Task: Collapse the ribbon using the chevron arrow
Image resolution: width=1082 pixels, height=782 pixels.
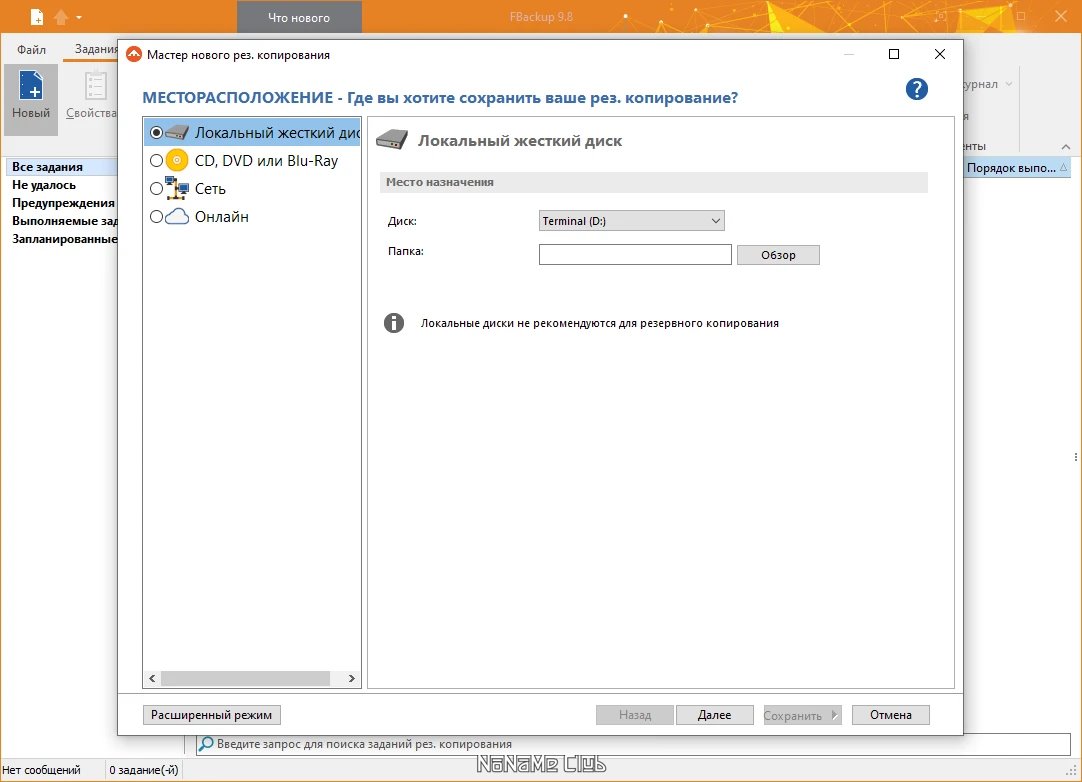Action: tap(1066, 146)
